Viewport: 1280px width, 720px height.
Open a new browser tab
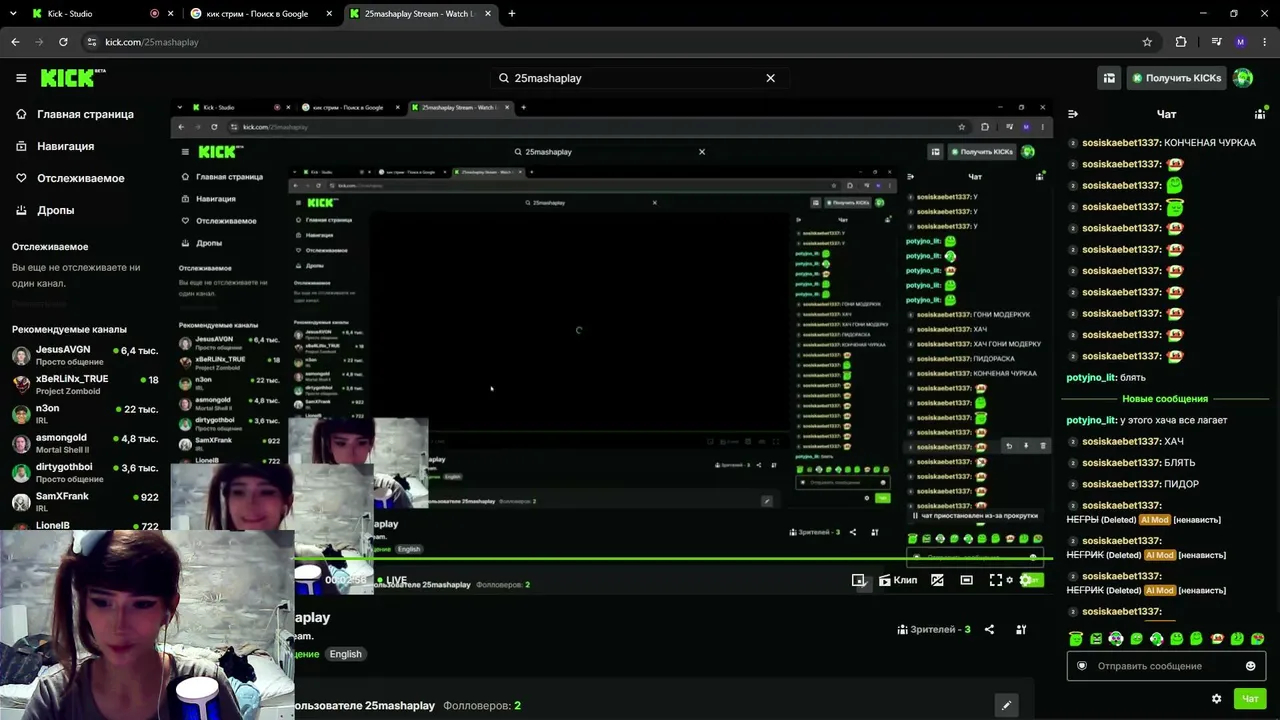(x=511, y=14)
